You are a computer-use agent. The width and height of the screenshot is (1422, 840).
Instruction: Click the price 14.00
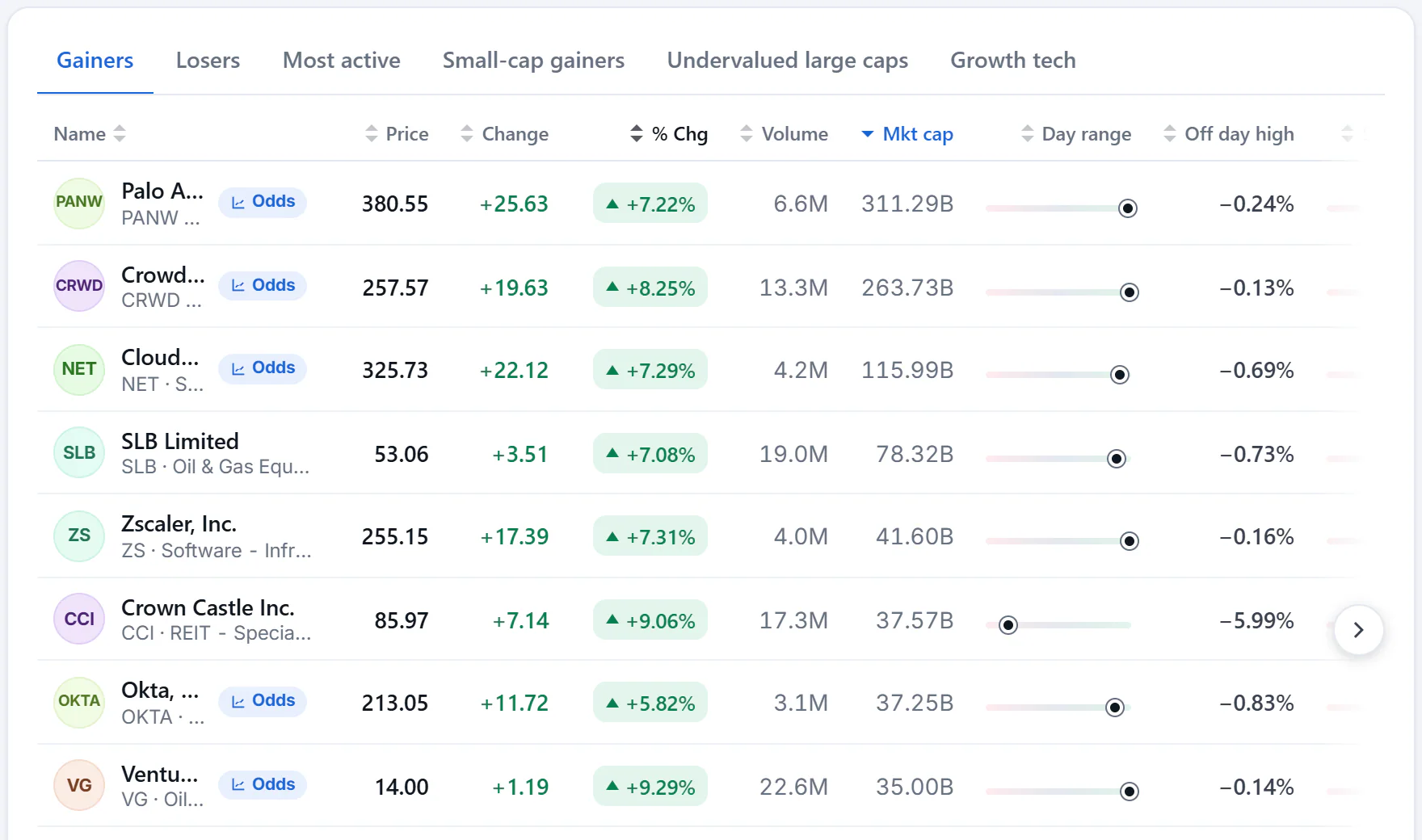(402, 787)
